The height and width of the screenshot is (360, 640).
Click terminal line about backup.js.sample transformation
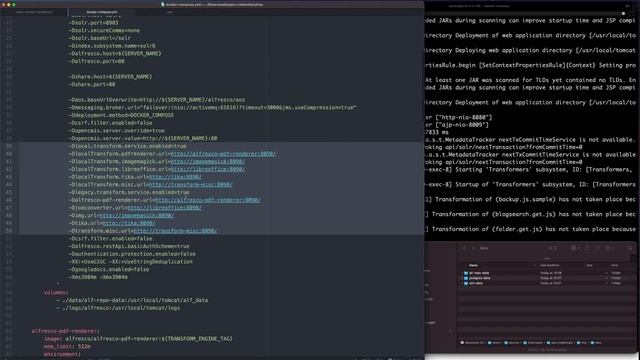tap(530, 200)
